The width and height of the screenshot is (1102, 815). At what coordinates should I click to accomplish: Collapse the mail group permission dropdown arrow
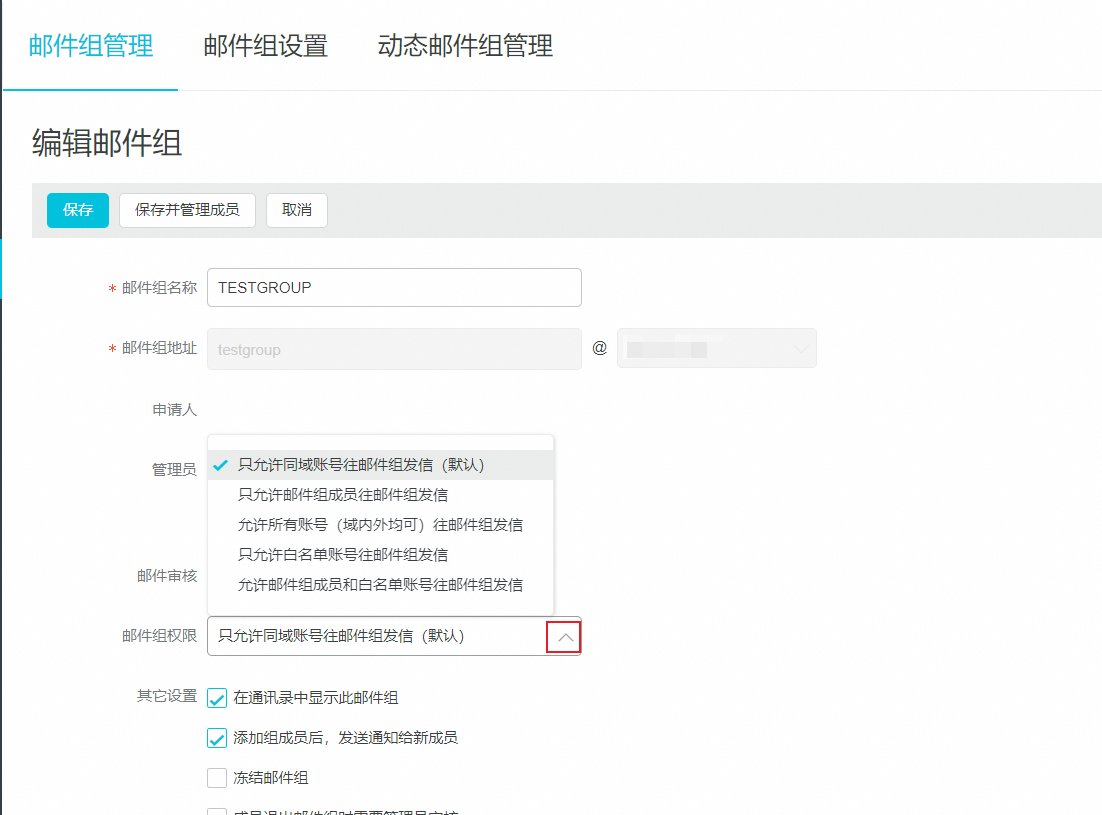pos(564,637)
